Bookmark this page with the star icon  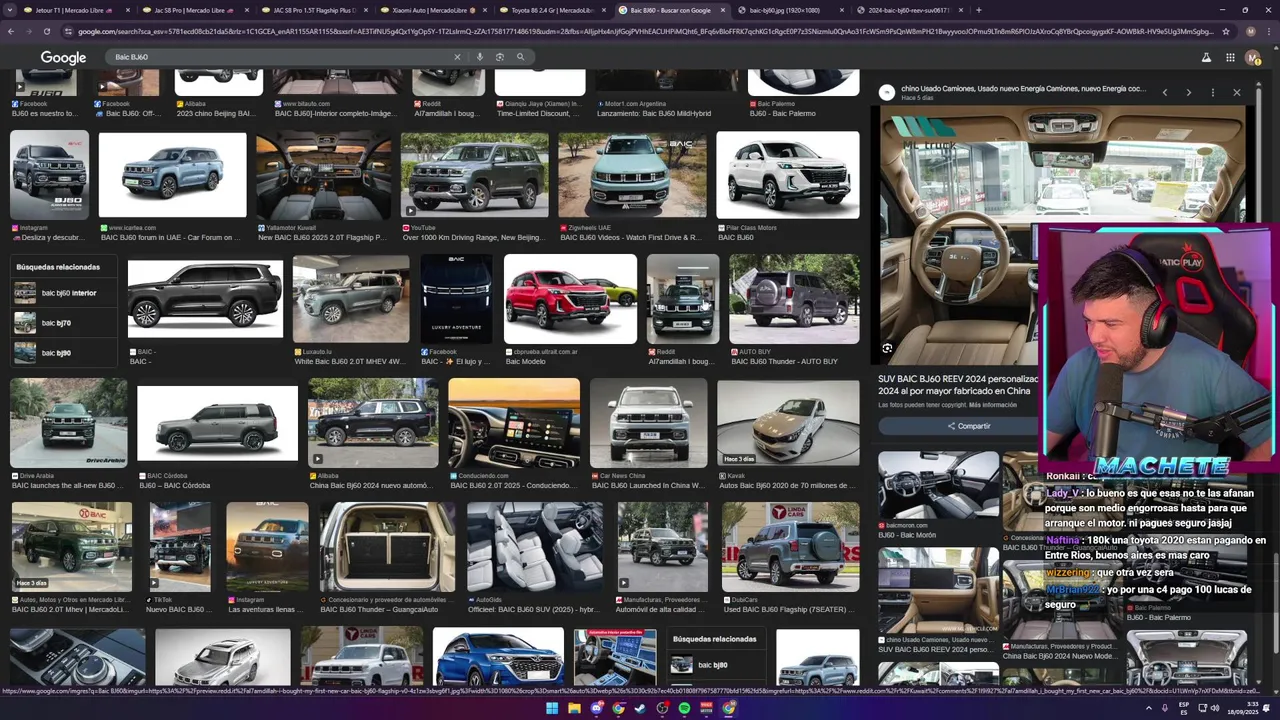(x=1226, y=31)
